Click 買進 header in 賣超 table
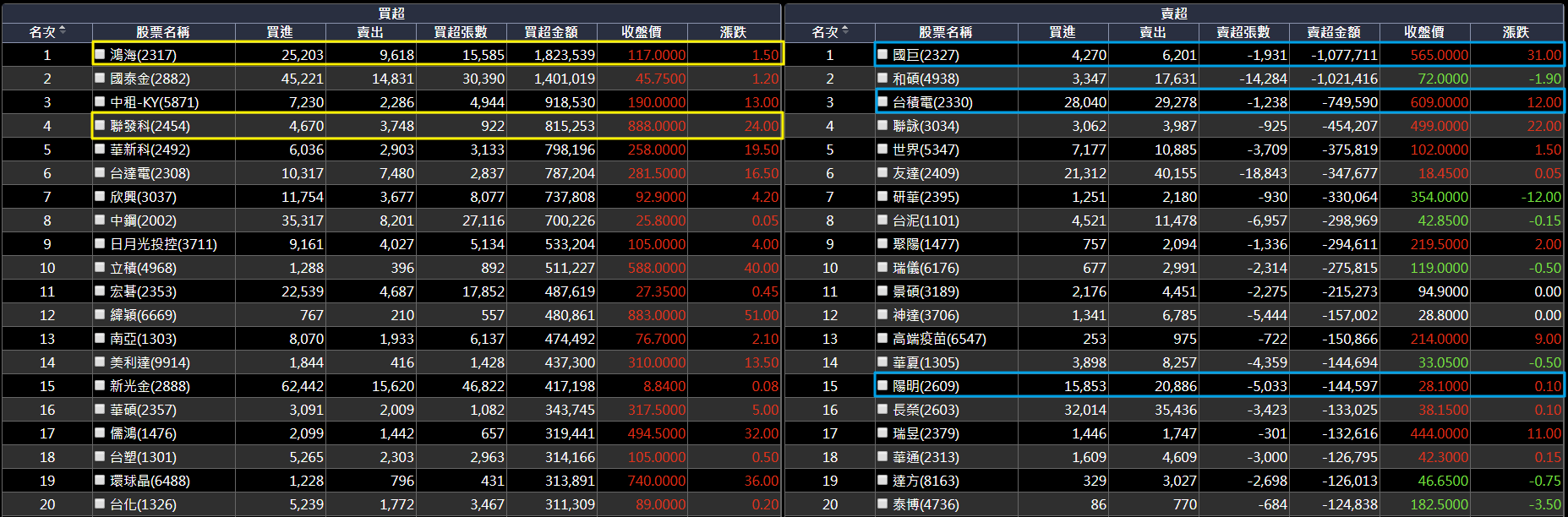1568x517 pixels. 1063,32
